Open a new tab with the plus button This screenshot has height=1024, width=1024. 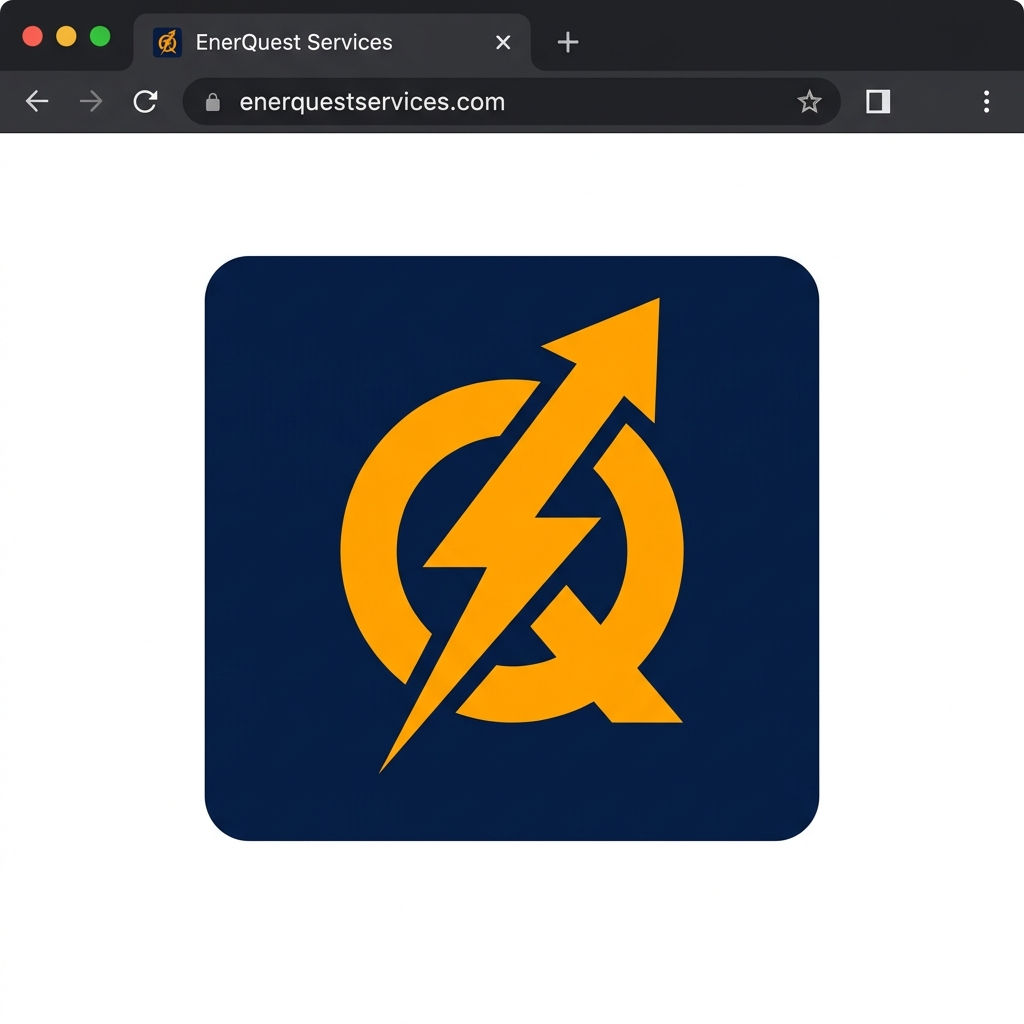tap(568, 42)
